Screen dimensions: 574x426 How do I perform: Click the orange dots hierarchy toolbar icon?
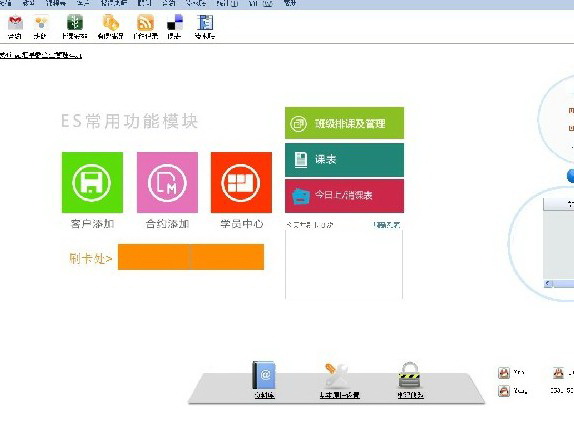41,23
